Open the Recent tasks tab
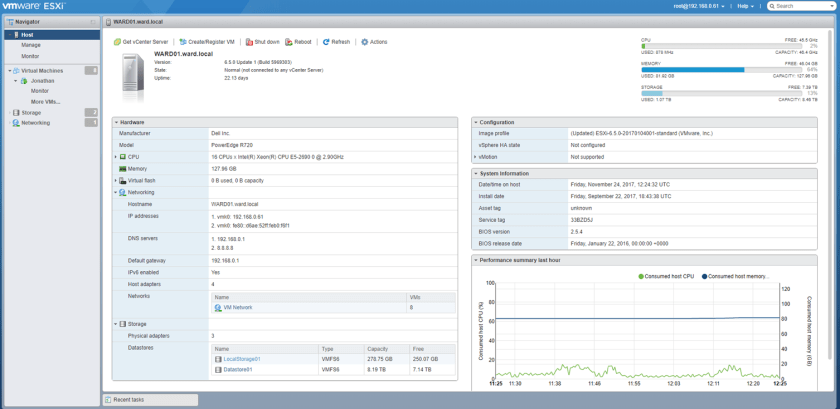 point(150,400)
